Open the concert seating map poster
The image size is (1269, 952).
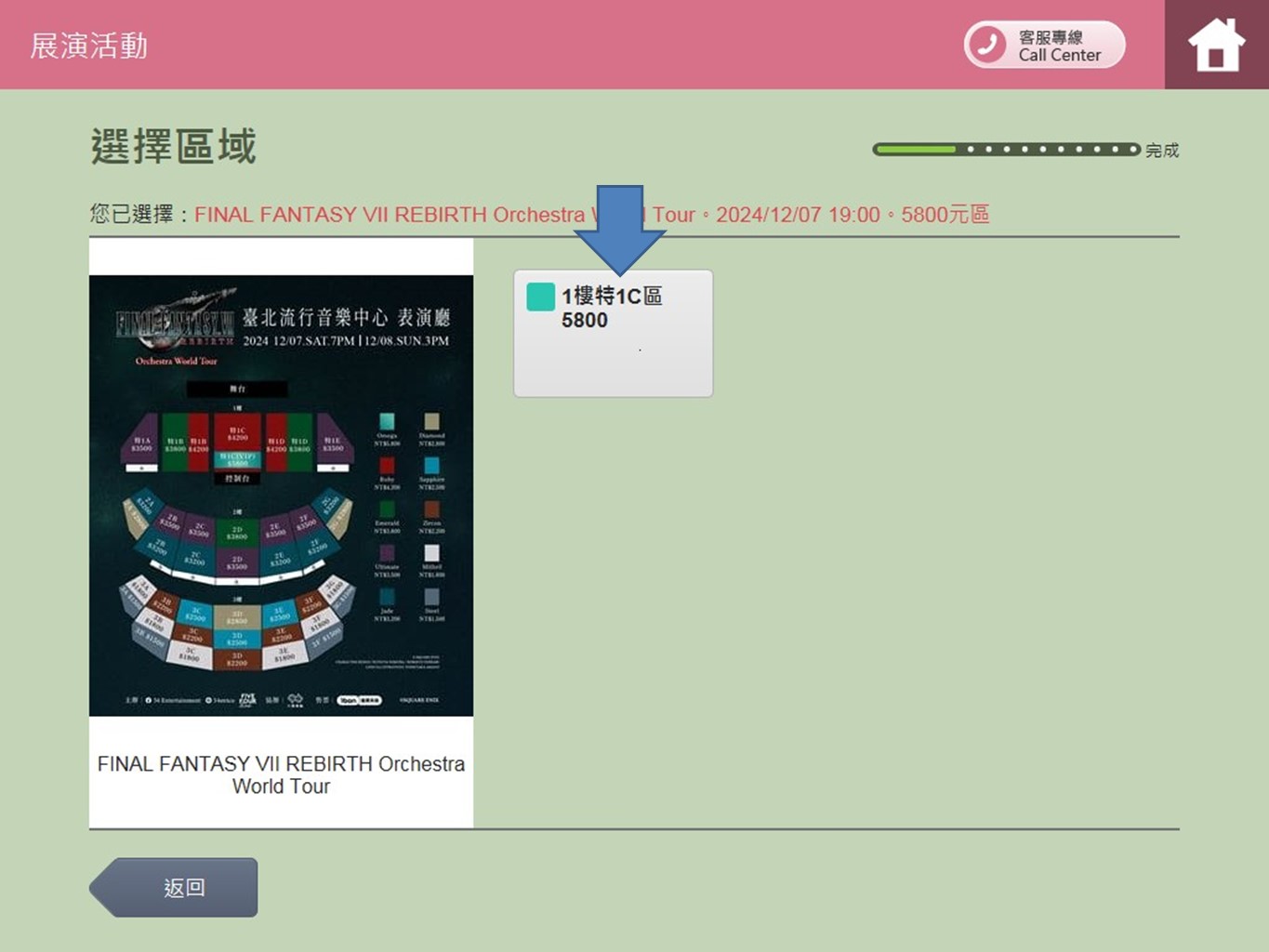(281, 496)
